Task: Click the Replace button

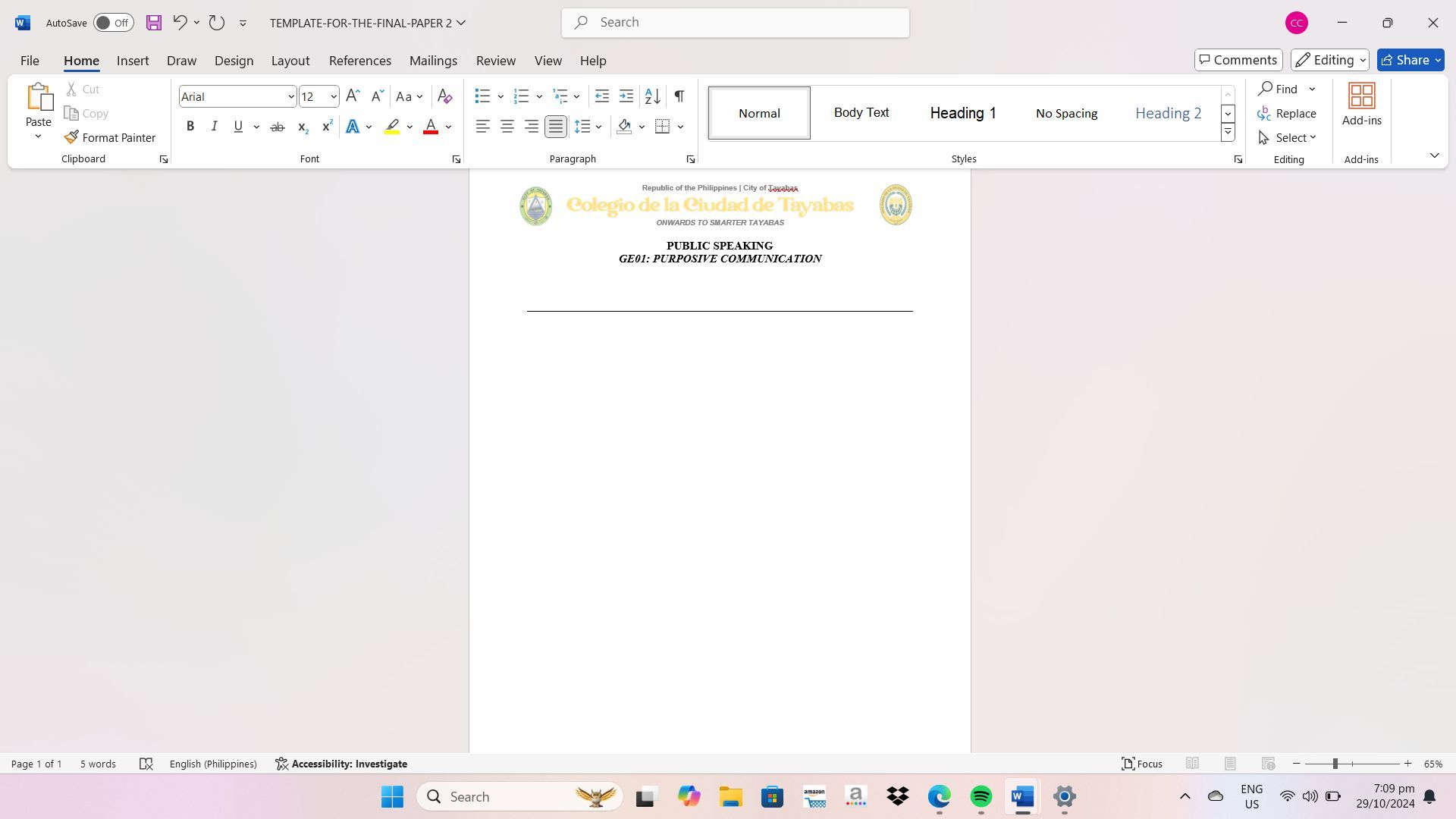Action: 1287,113
